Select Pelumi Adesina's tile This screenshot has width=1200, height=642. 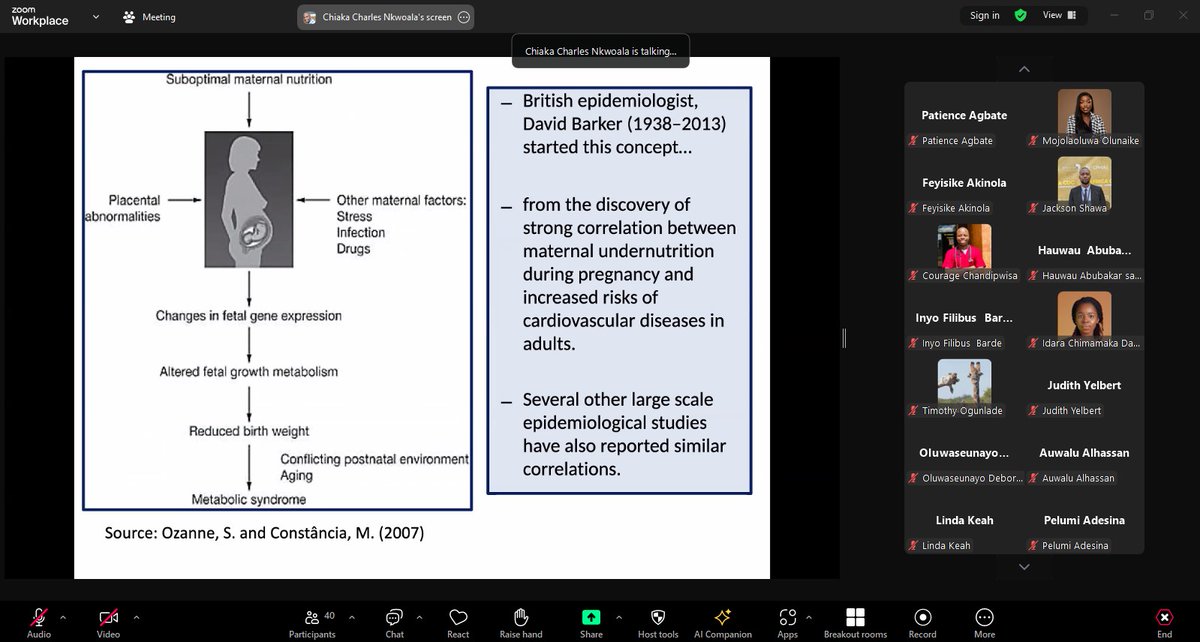[x=1085, y=523]
